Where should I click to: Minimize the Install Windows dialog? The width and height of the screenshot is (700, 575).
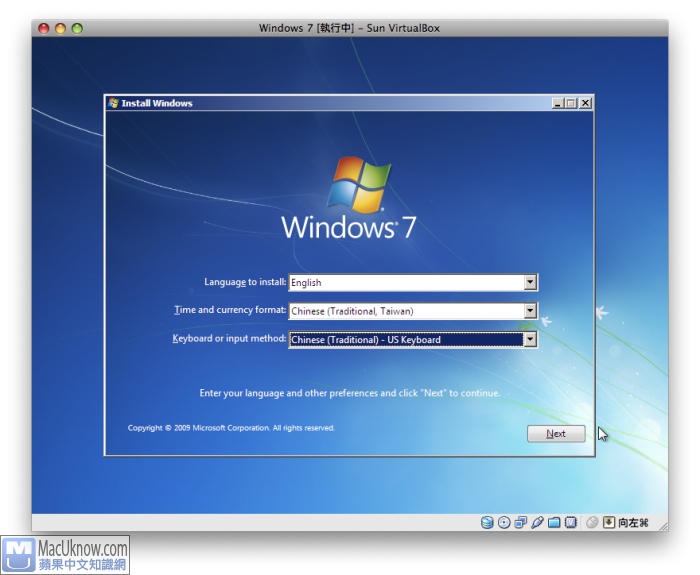click(557, 103)
